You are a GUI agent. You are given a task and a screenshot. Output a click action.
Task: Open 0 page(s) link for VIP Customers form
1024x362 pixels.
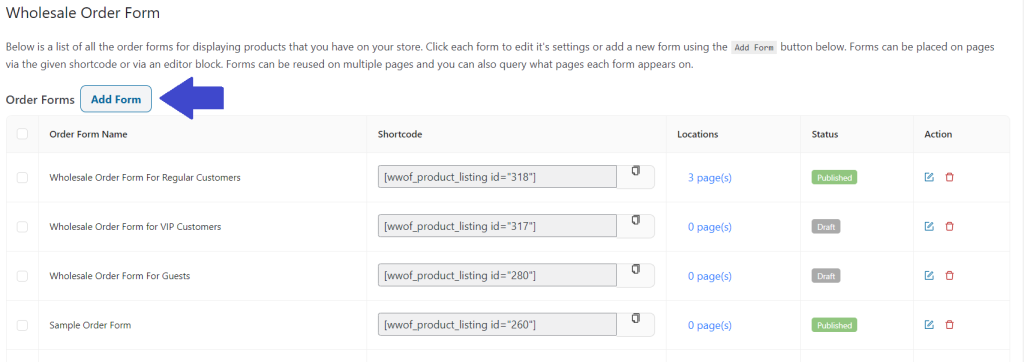710,227
